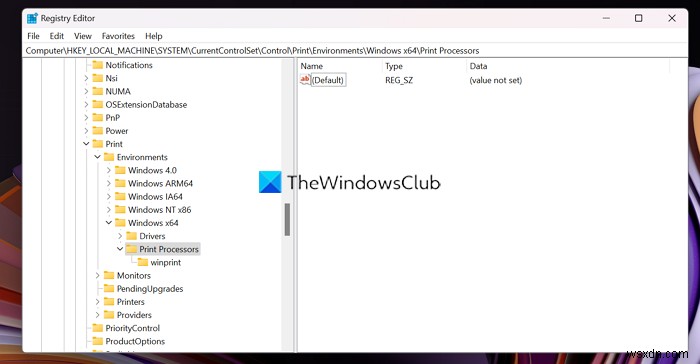This screenshot has height=364, width=700.
Task: Select the Windows IA64 folder icon
Action: tap(120, 197)
